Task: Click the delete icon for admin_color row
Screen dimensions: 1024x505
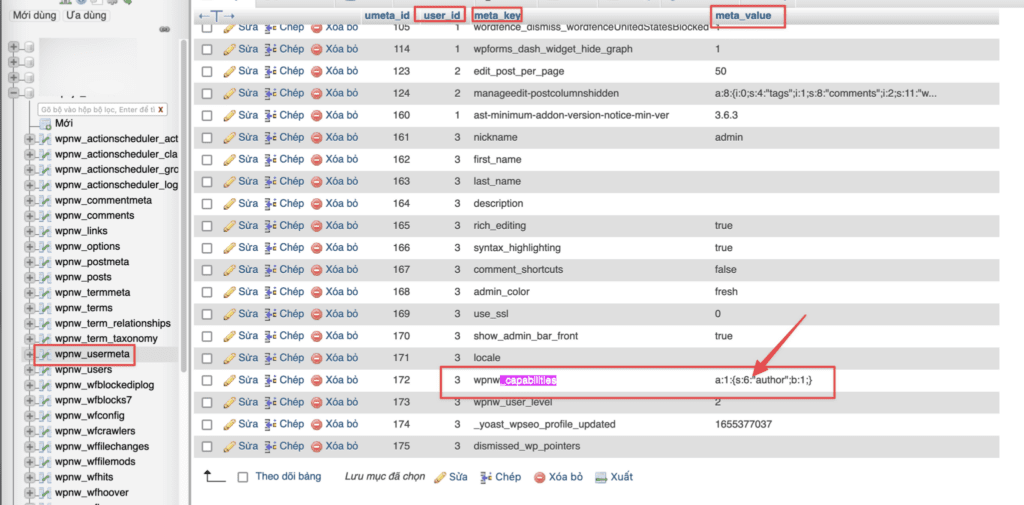Action: tap(317, 292)
